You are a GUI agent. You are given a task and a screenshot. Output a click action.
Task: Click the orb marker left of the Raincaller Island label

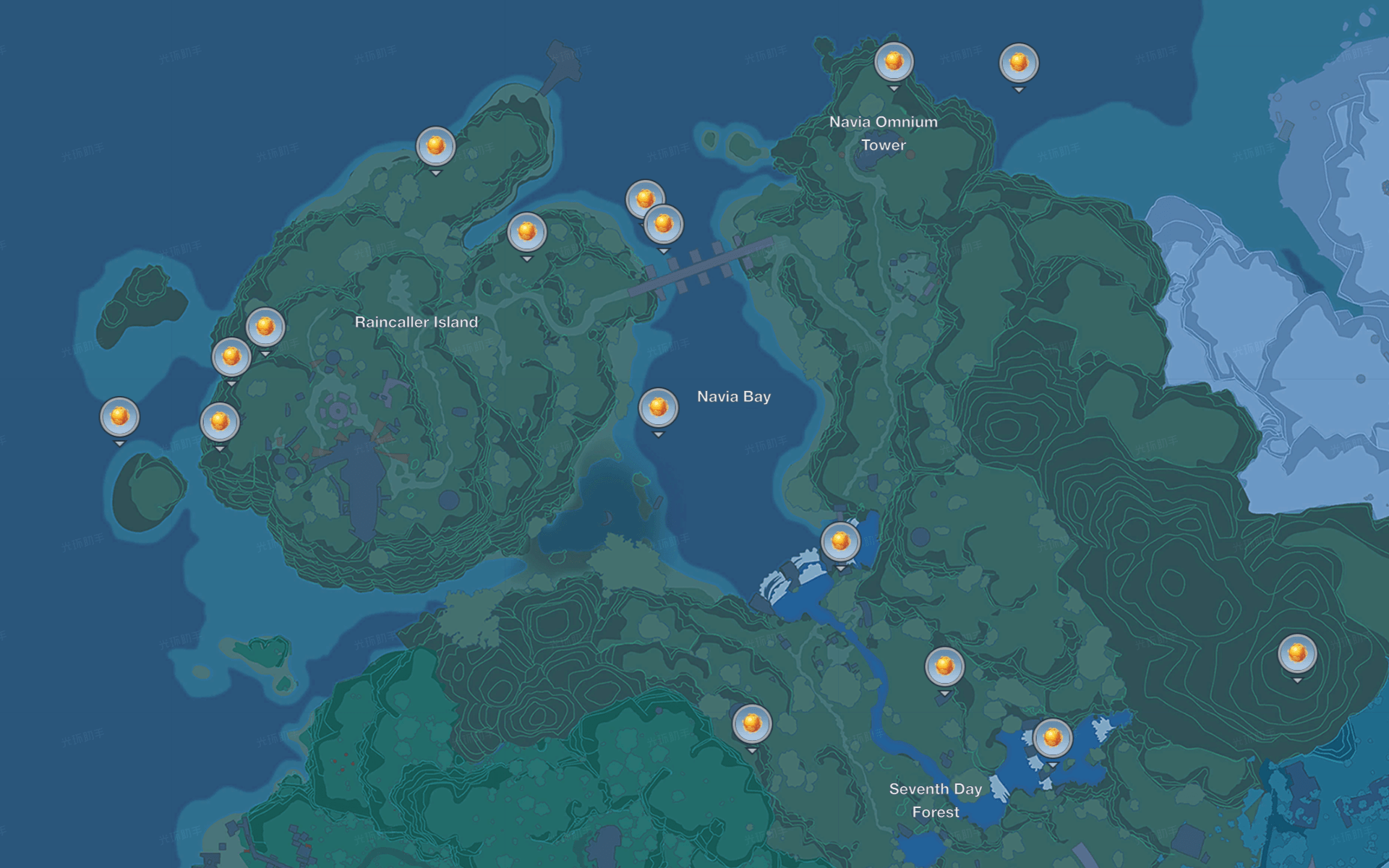pos(265,327)
